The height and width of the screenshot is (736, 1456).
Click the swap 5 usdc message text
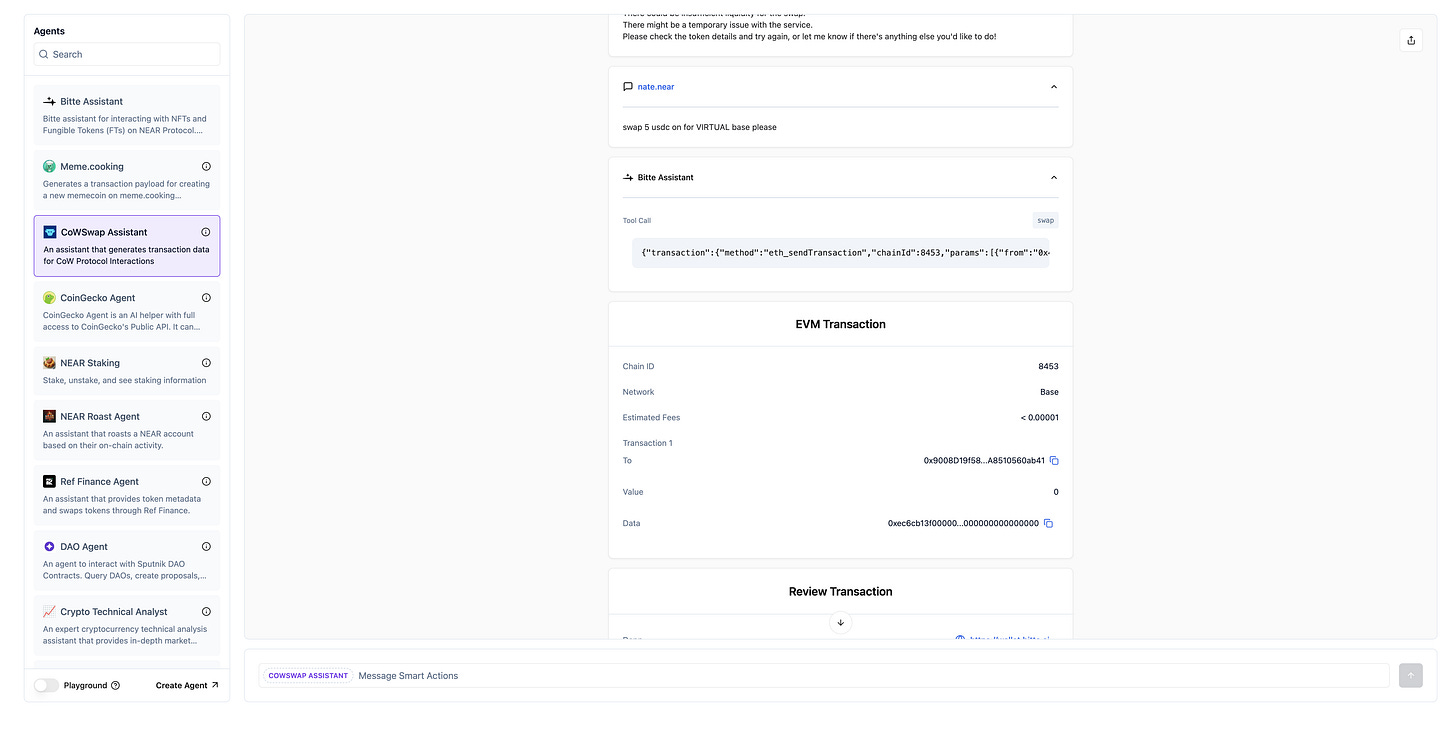tap(699, 127)
